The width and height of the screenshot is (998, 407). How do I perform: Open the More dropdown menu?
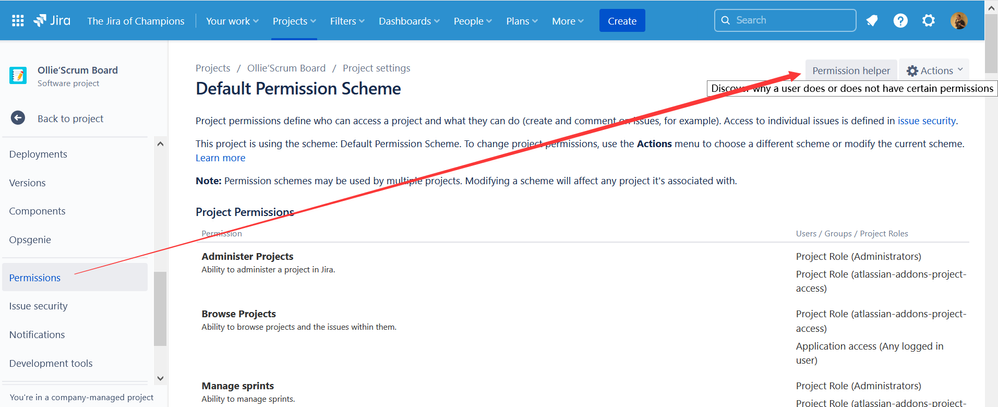tap(568, 21)
